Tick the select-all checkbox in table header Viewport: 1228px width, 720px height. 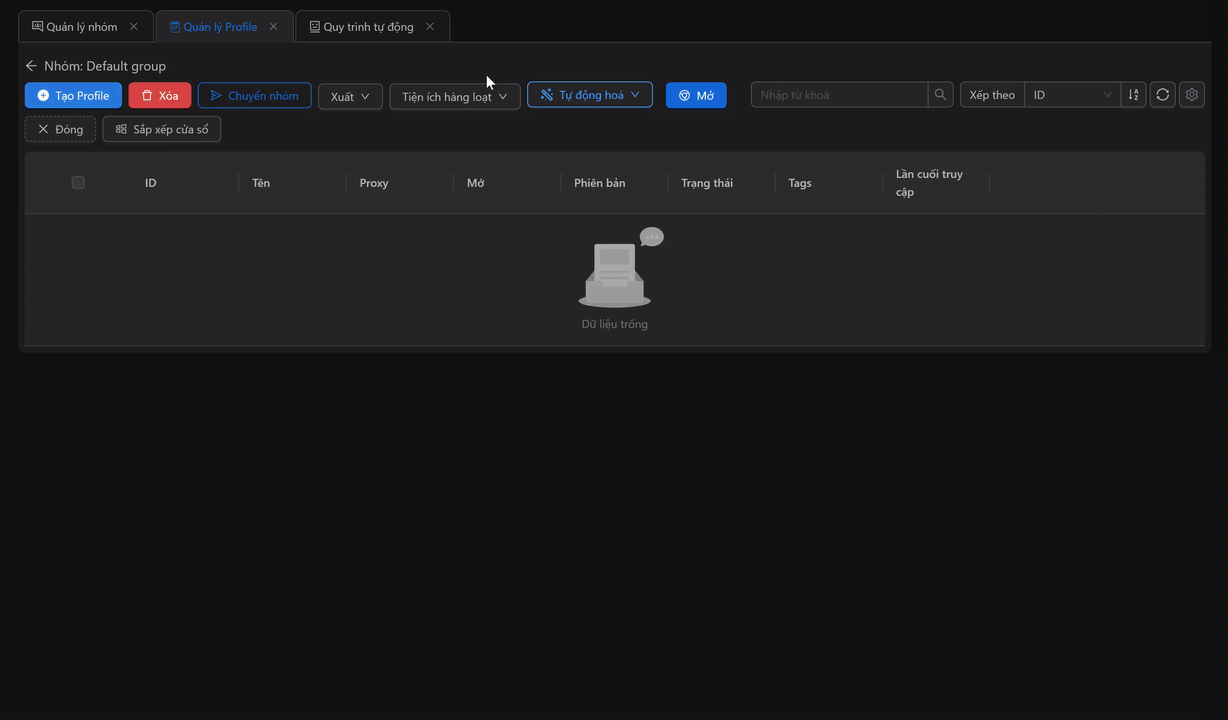pos(78,183)
